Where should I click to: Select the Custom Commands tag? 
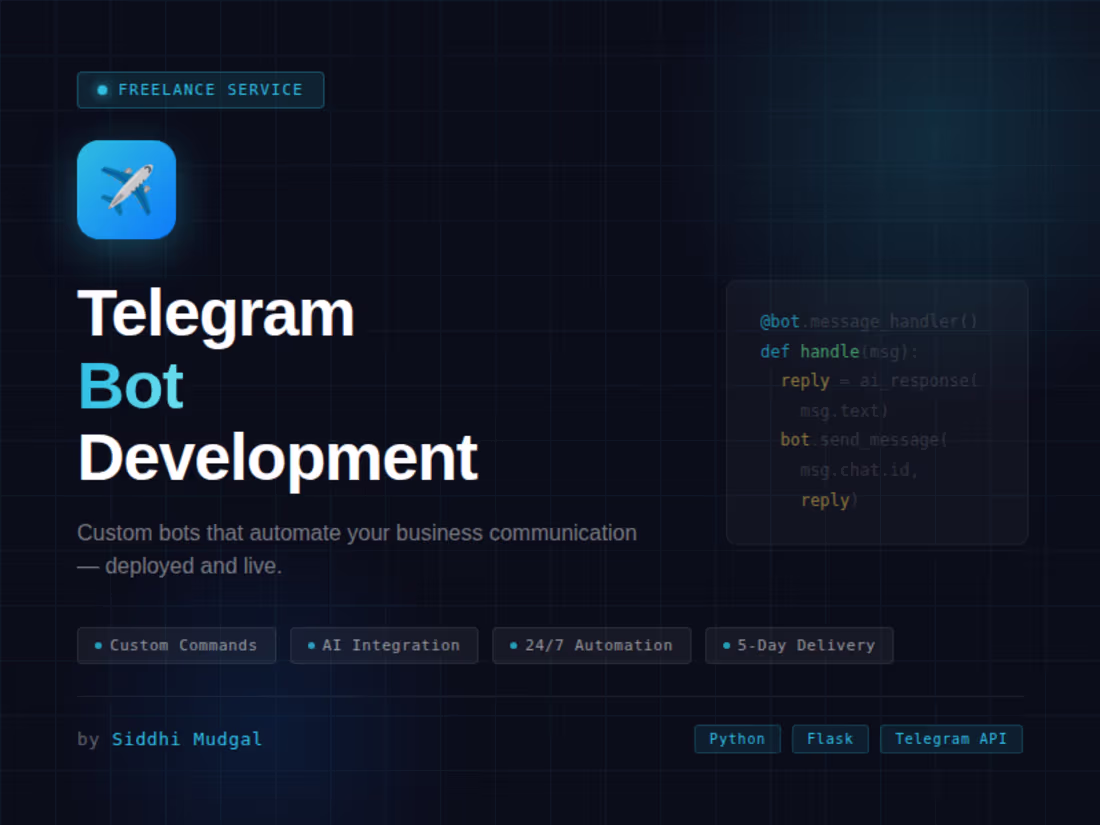point(177,645)
